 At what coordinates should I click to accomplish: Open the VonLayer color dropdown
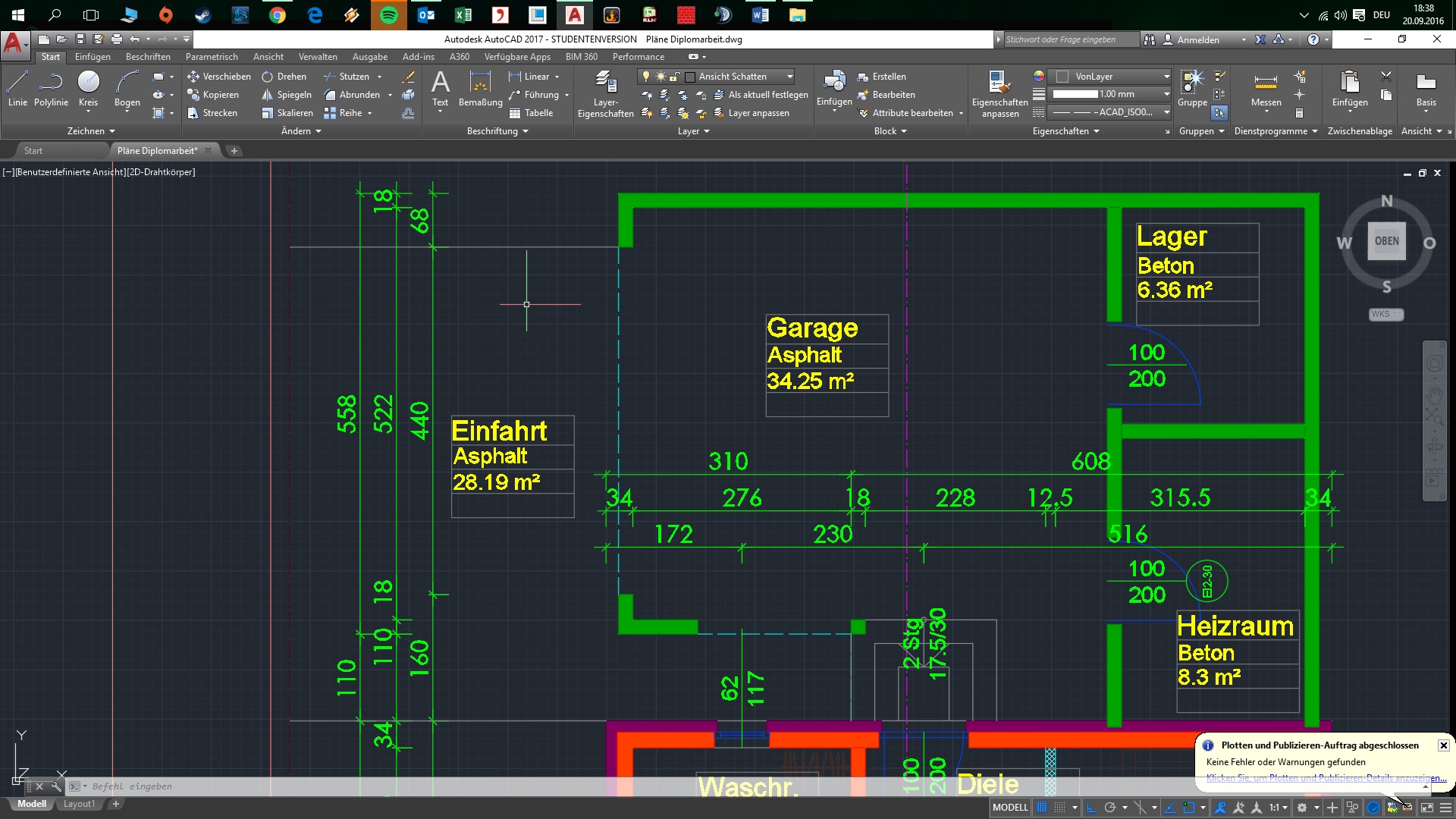(1110, 77)
